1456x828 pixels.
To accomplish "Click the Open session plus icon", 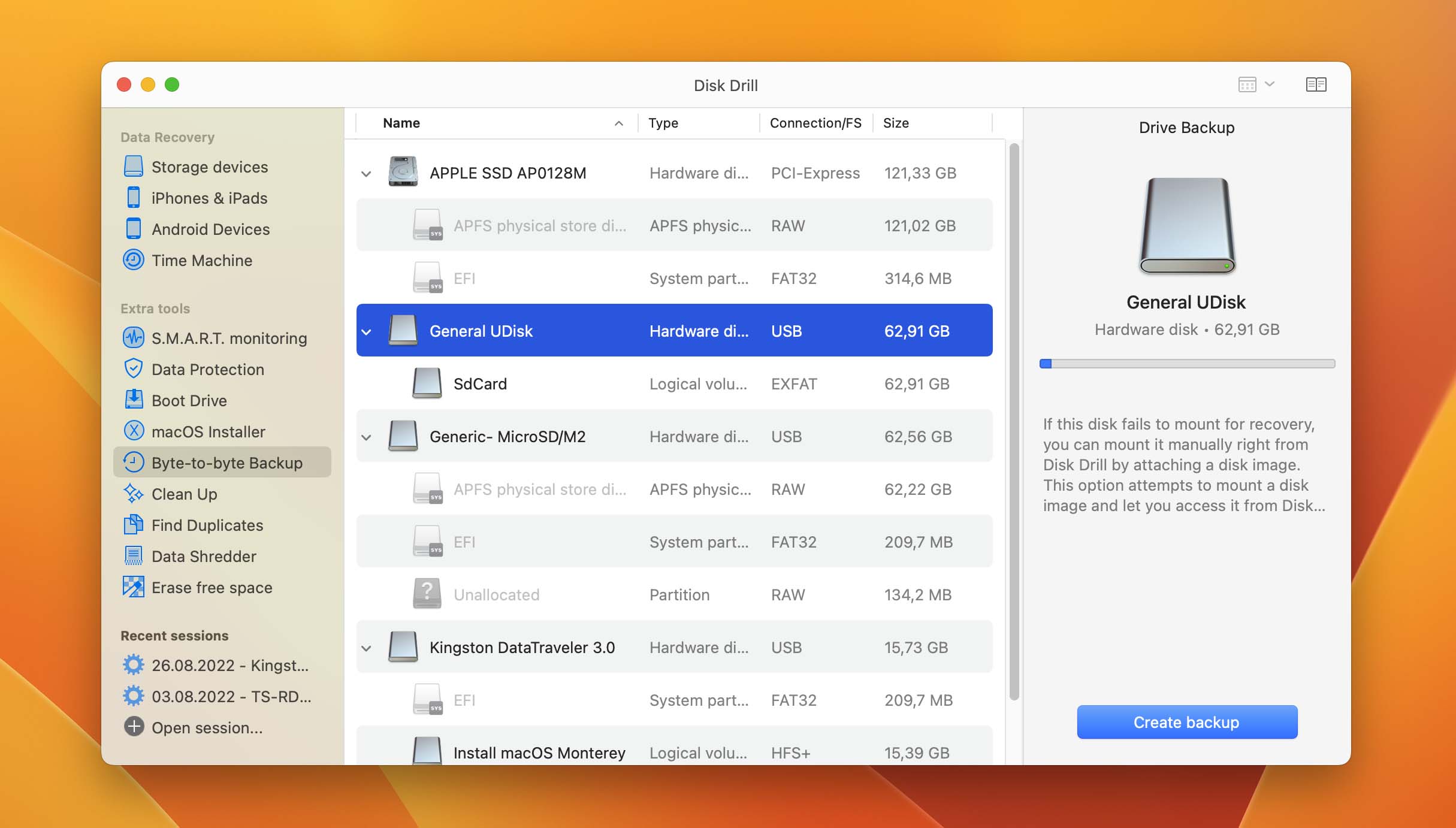I will (x=134, y=727).
